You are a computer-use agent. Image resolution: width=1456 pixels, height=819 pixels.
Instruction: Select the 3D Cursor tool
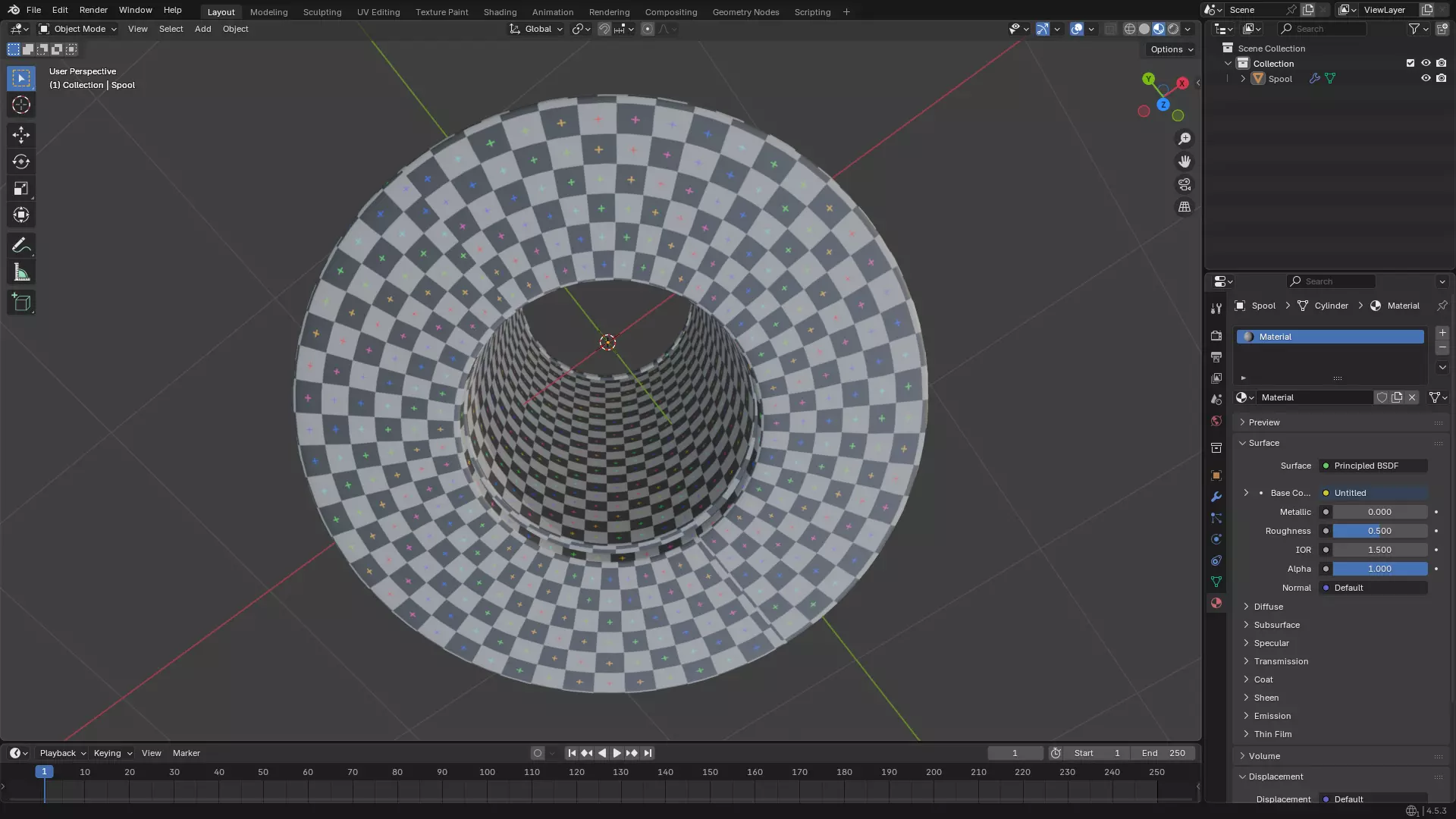coord(21,105)
